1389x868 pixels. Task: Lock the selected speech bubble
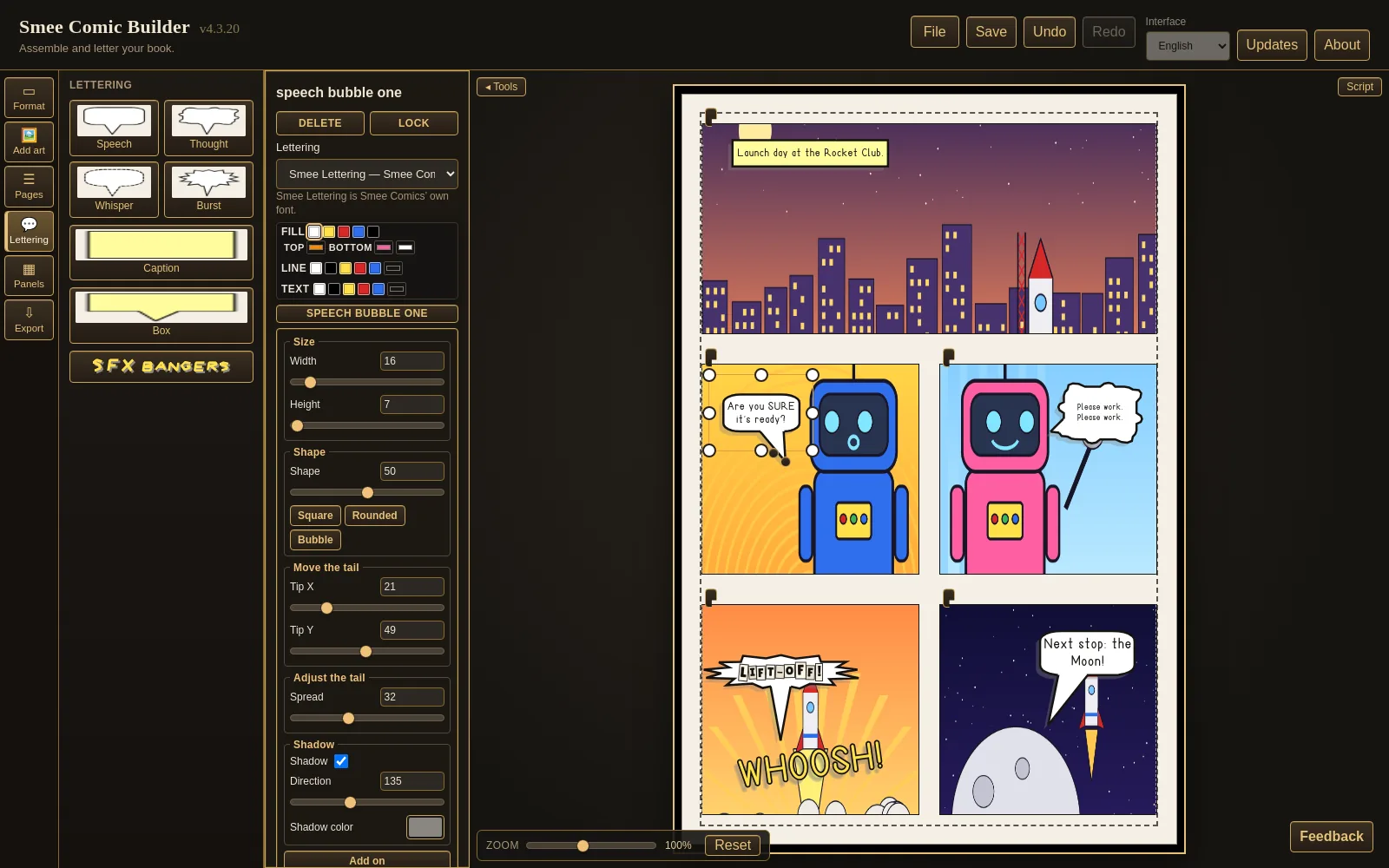(414, 123)
